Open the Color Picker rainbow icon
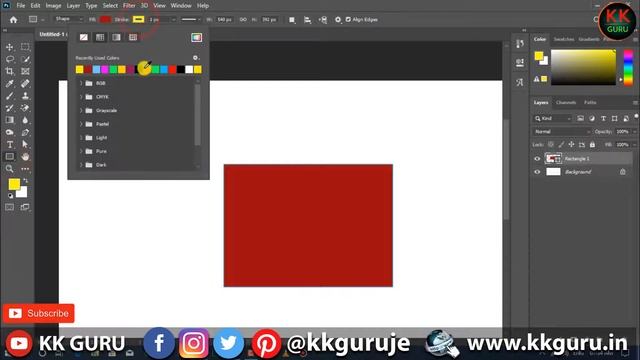The height and width of the screenshot is (360, 640). [x=196, y=38]
